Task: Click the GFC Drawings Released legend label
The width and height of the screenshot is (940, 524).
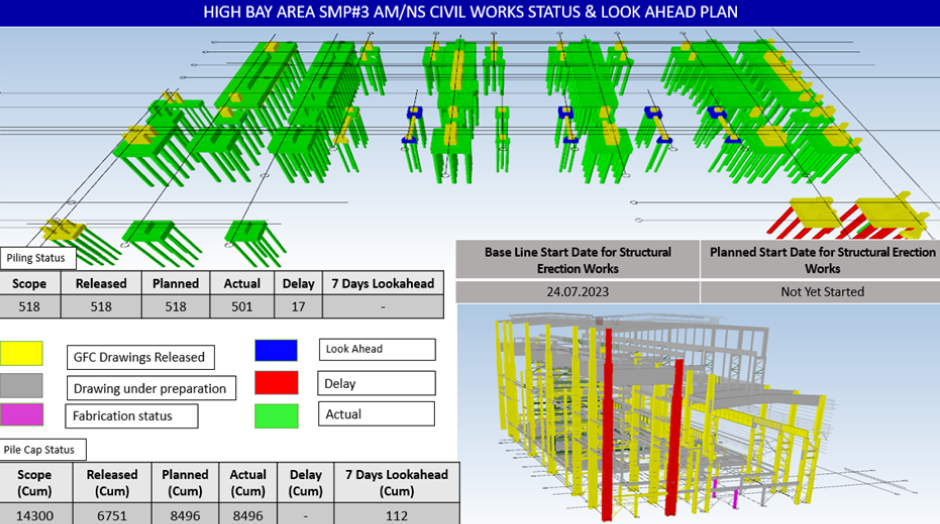Action: [x=139, y=357]
